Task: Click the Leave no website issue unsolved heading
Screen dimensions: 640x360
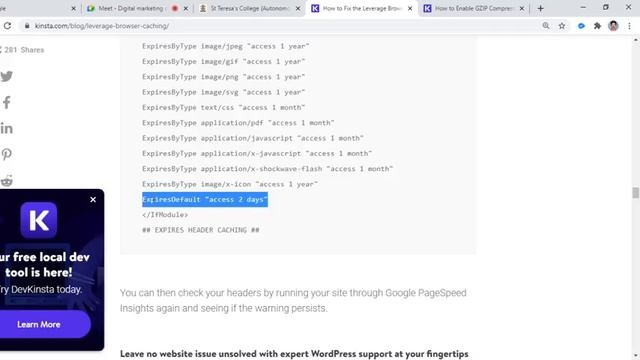Action: pyautogui.click(x=294, y=354)
